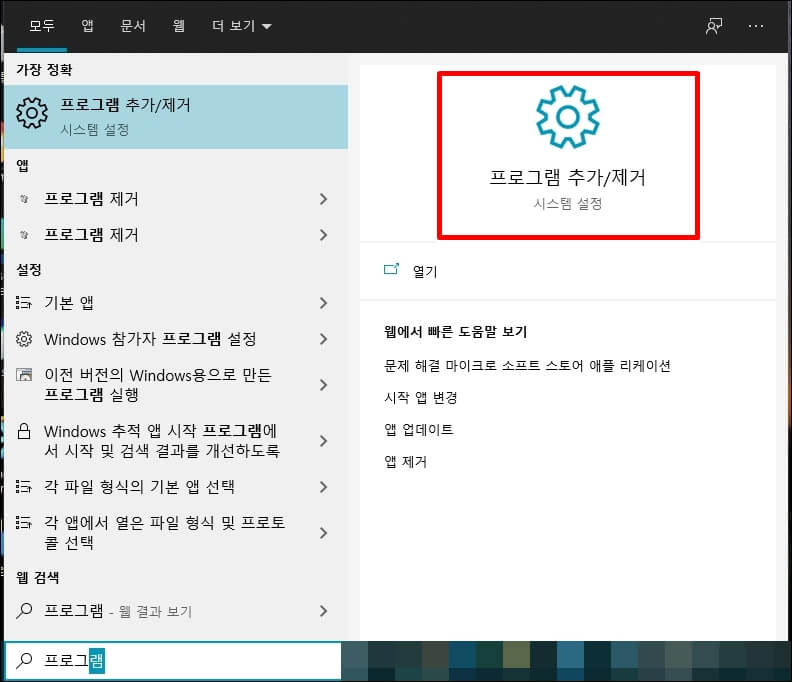Select second 프로그램 제거 app result text
The width and height of the screenshot is (792, 682).
coord(91,234)
